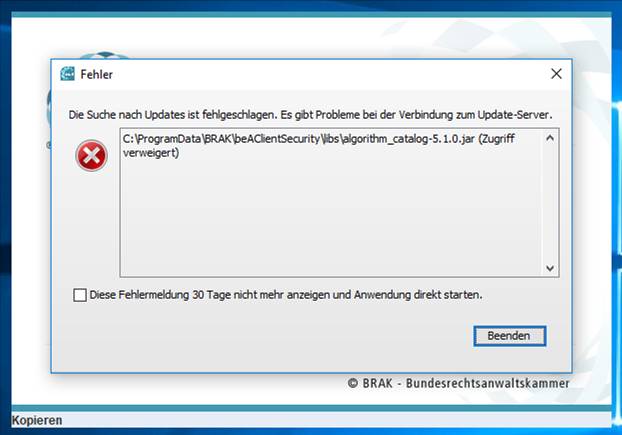Screen dimensions: 622x435
Task: Close the Fehler dialog with the X
Action: click(x=556, y=73)
